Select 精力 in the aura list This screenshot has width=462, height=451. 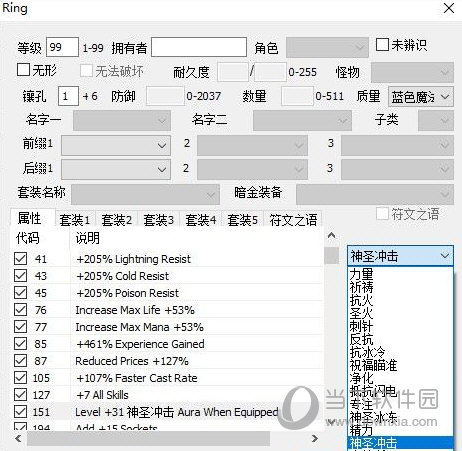click(x=400, y=430)
